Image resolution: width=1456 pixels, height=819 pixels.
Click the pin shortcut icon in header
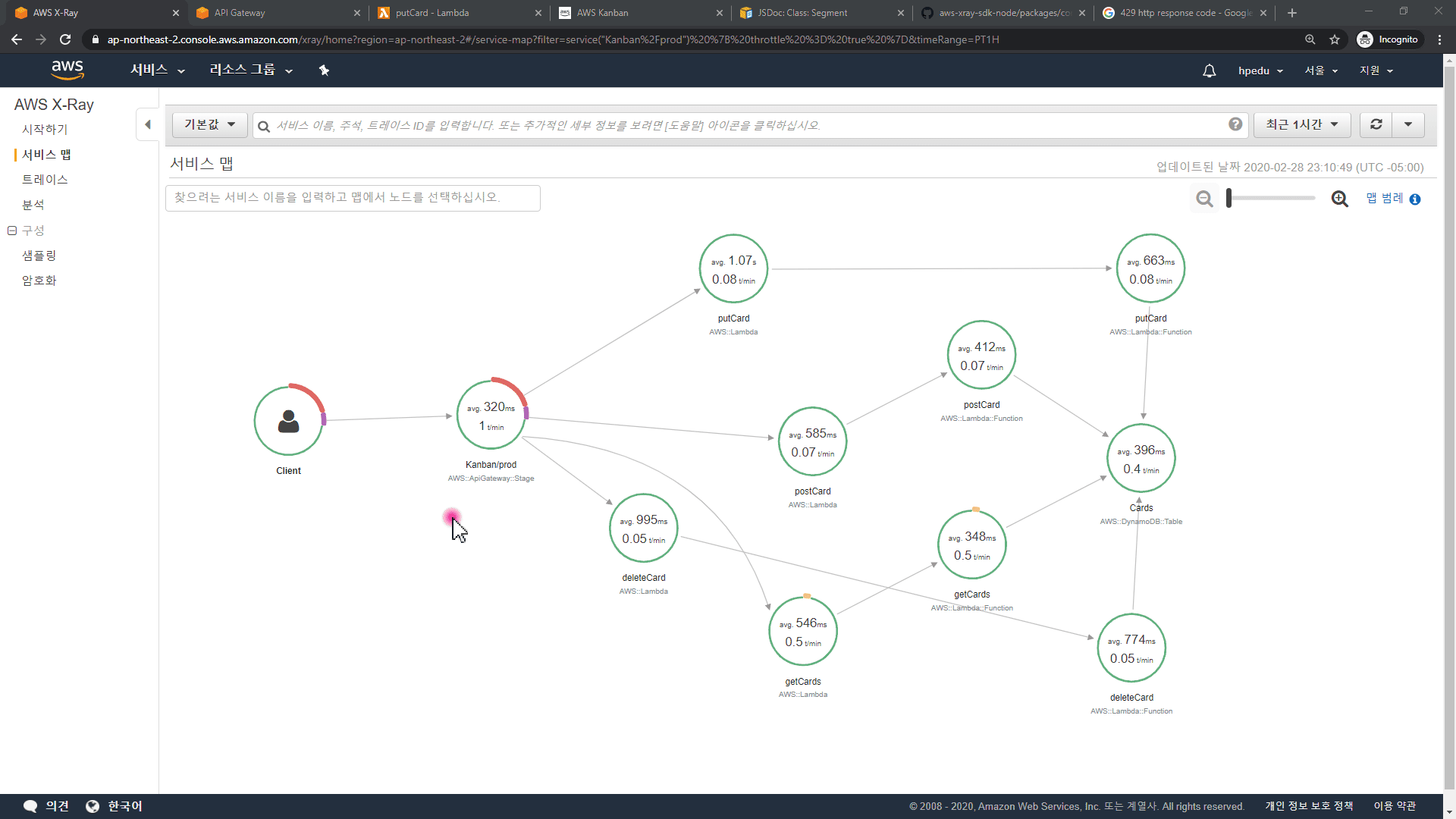click(324, 71)
